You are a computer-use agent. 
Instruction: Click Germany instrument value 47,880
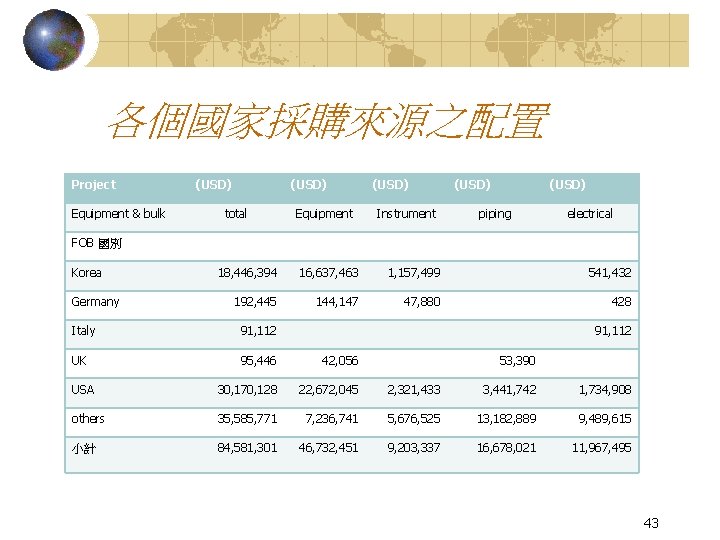(x=422, y=302)
